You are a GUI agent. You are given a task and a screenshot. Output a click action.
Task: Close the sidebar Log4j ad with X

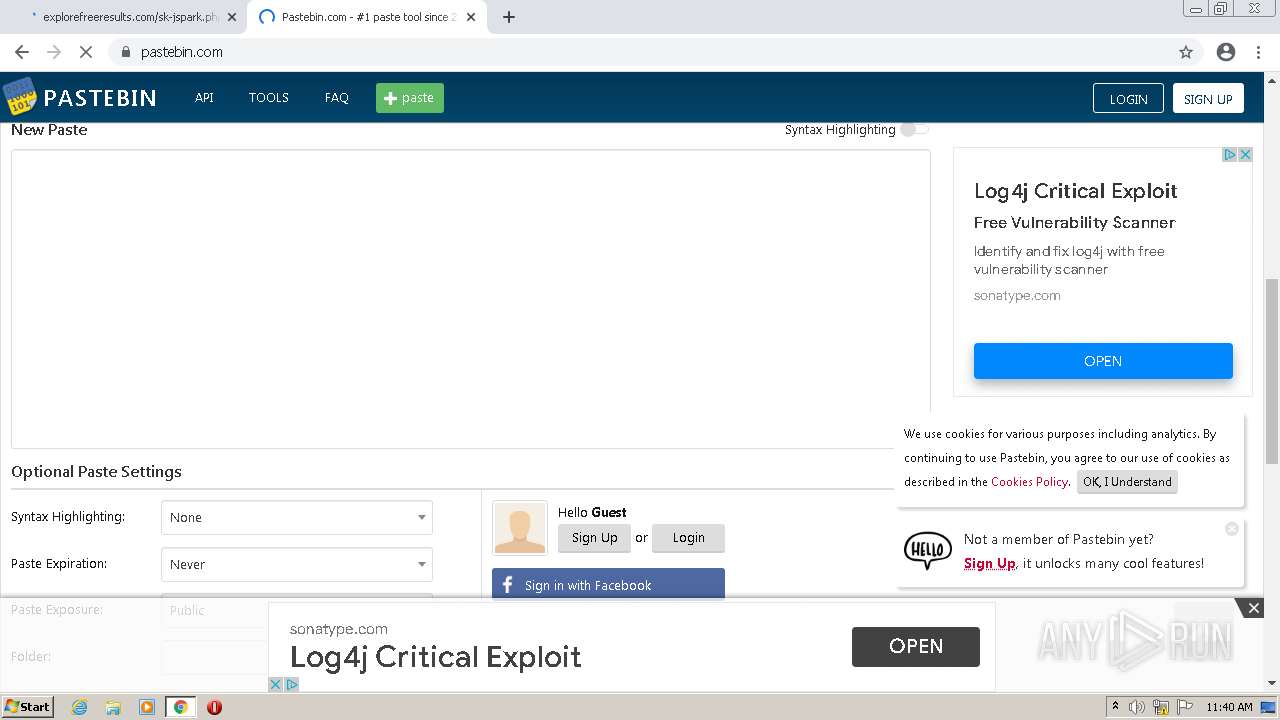pyautogui.click(x=1245, y=154)
